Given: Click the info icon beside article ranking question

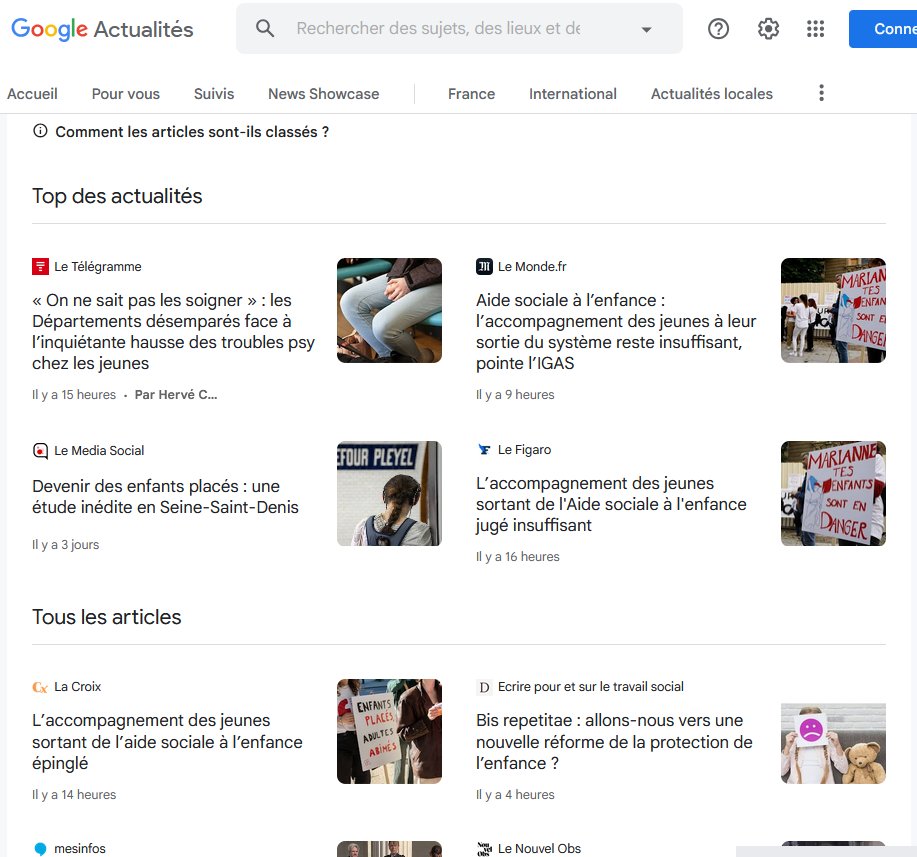Looking at the screenshot, I should coord(40,131).
